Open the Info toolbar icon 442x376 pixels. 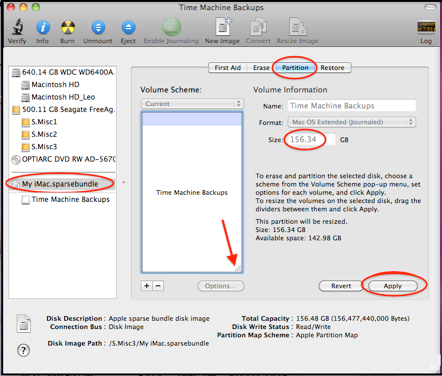[x=43, y=27]
